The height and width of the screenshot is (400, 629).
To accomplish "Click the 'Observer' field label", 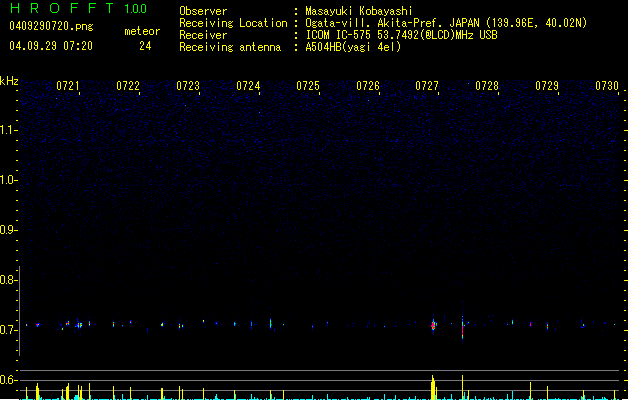I will click(203, 11).
